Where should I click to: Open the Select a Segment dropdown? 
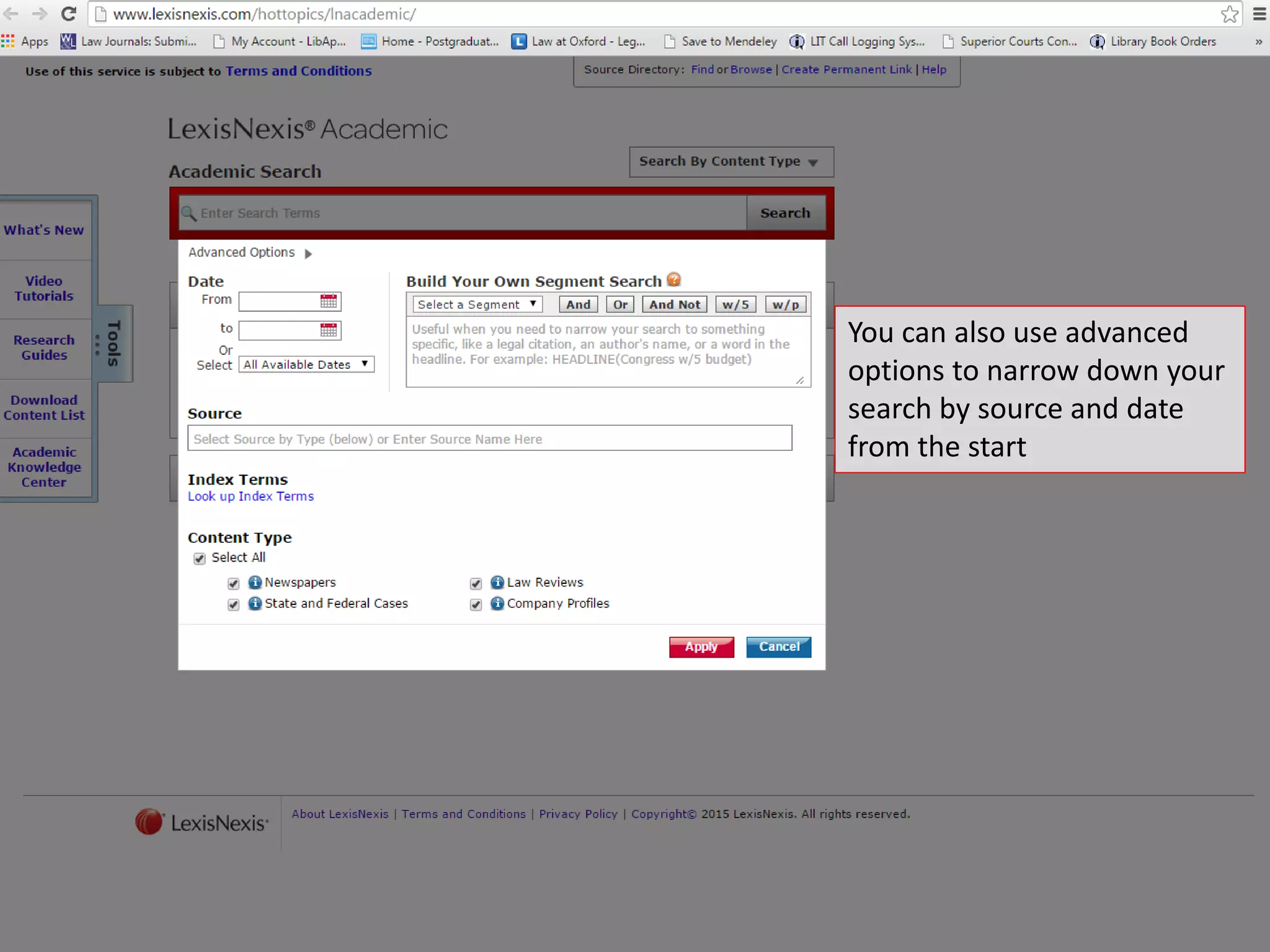point(477,304)
